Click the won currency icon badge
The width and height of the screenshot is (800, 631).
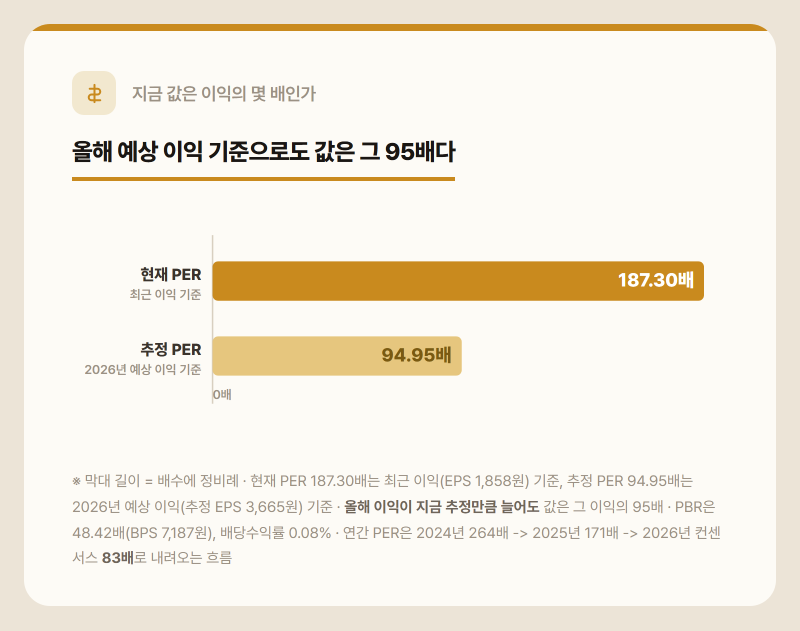pos(94,93)
